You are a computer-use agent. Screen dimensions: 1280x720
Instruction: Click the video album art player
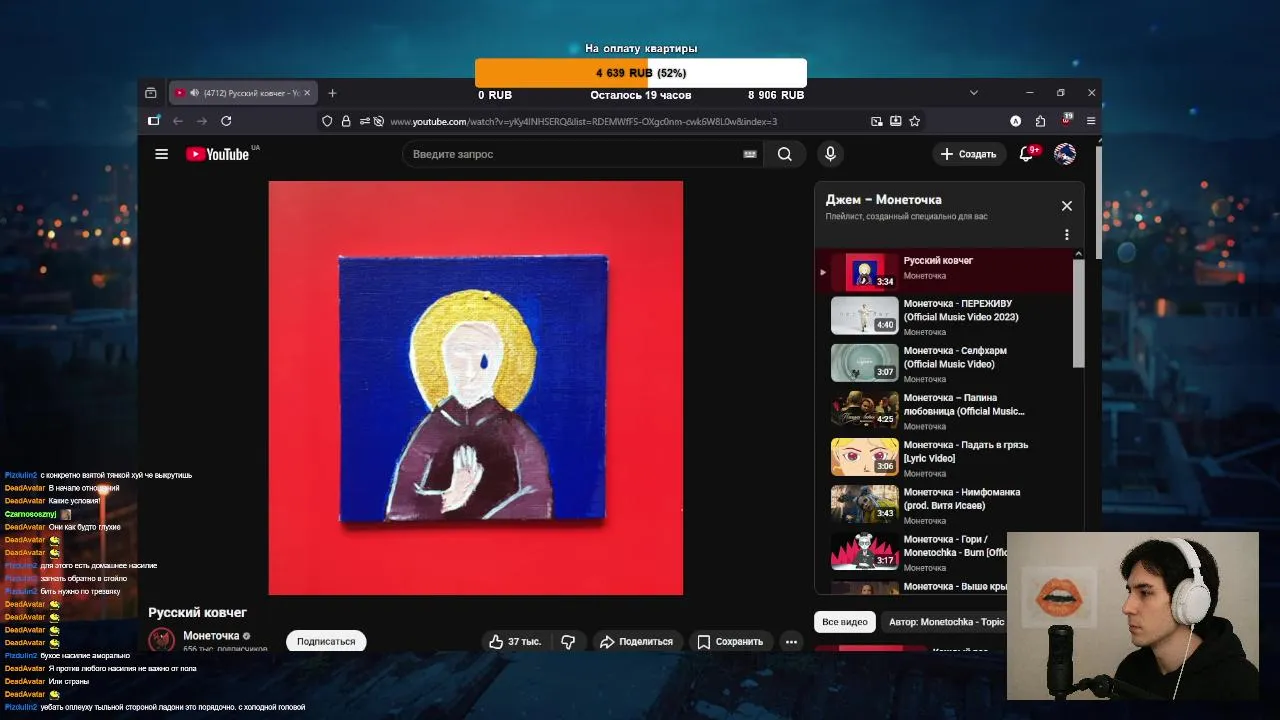[476, 388]
